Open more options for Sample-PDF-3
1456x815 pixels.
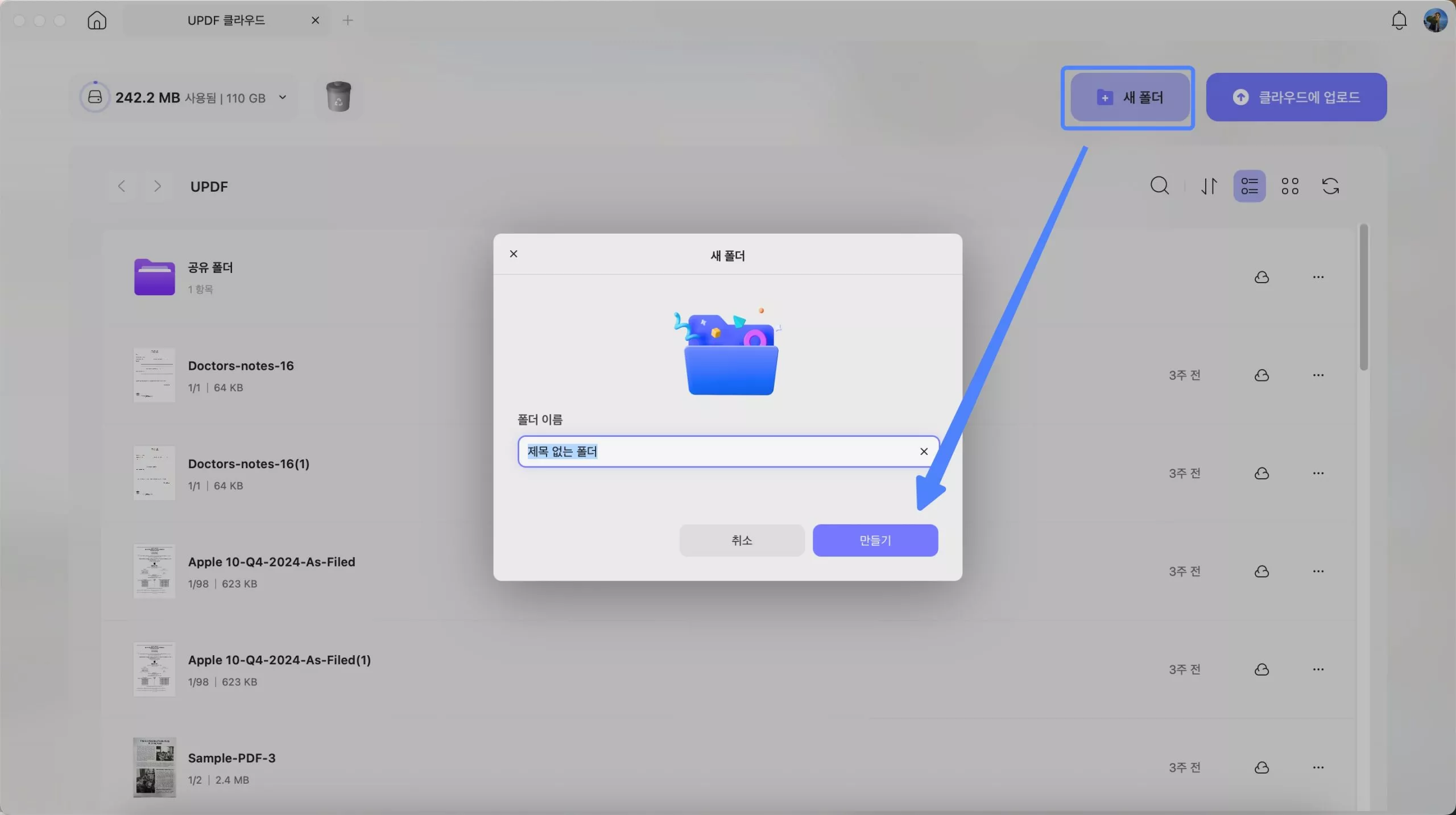1318,768
